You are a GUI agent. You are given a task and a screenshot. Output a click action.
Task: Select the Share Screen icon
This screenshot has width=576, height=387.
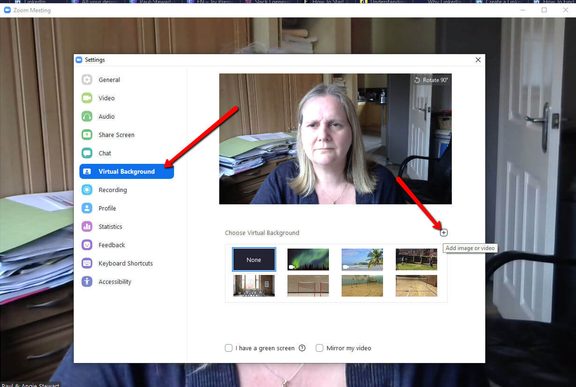tap(87, 134)
